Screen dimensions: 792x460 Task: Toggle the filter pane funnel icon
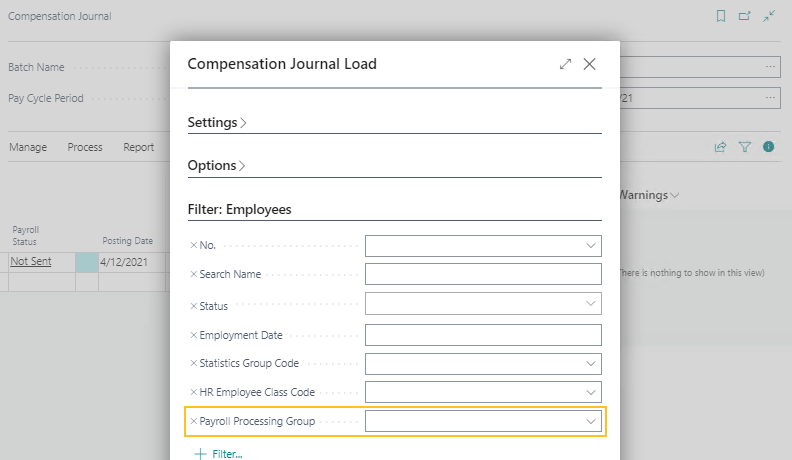[745, 147]
